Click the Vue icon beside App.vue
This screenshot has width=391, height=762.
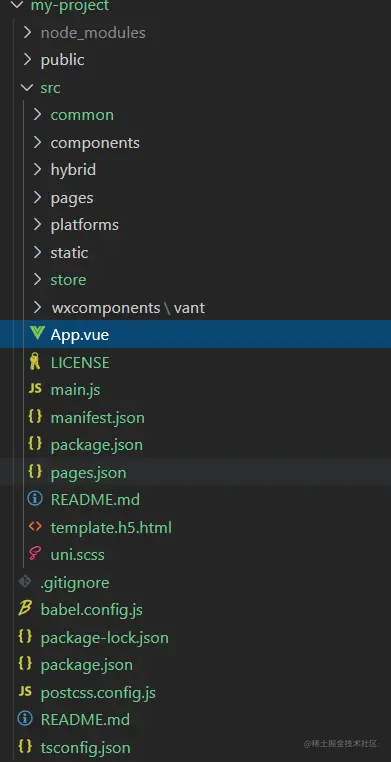[x=37, y=334]
